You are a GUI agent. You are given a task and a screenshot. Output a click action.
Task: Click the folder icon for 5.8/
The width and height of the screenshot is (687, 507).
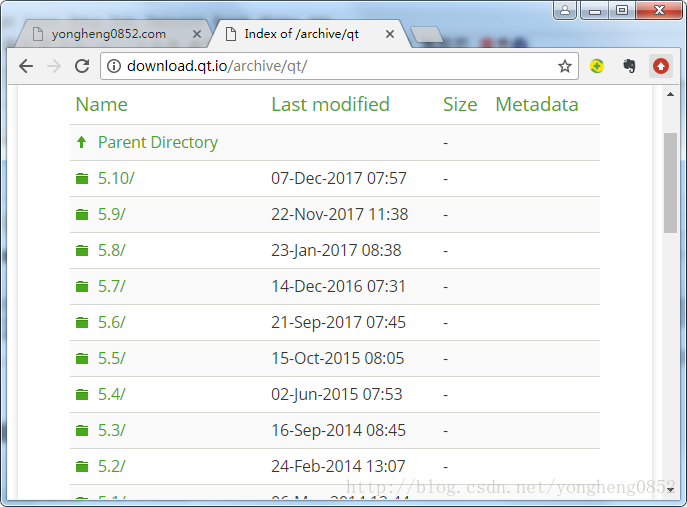click(82, 250)
